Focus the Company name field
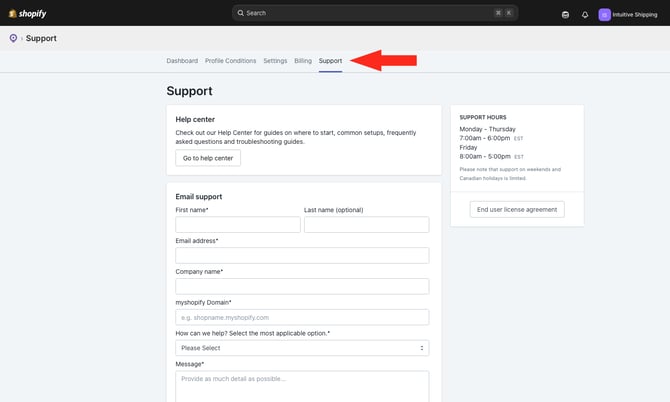 [x=302, y=286]
